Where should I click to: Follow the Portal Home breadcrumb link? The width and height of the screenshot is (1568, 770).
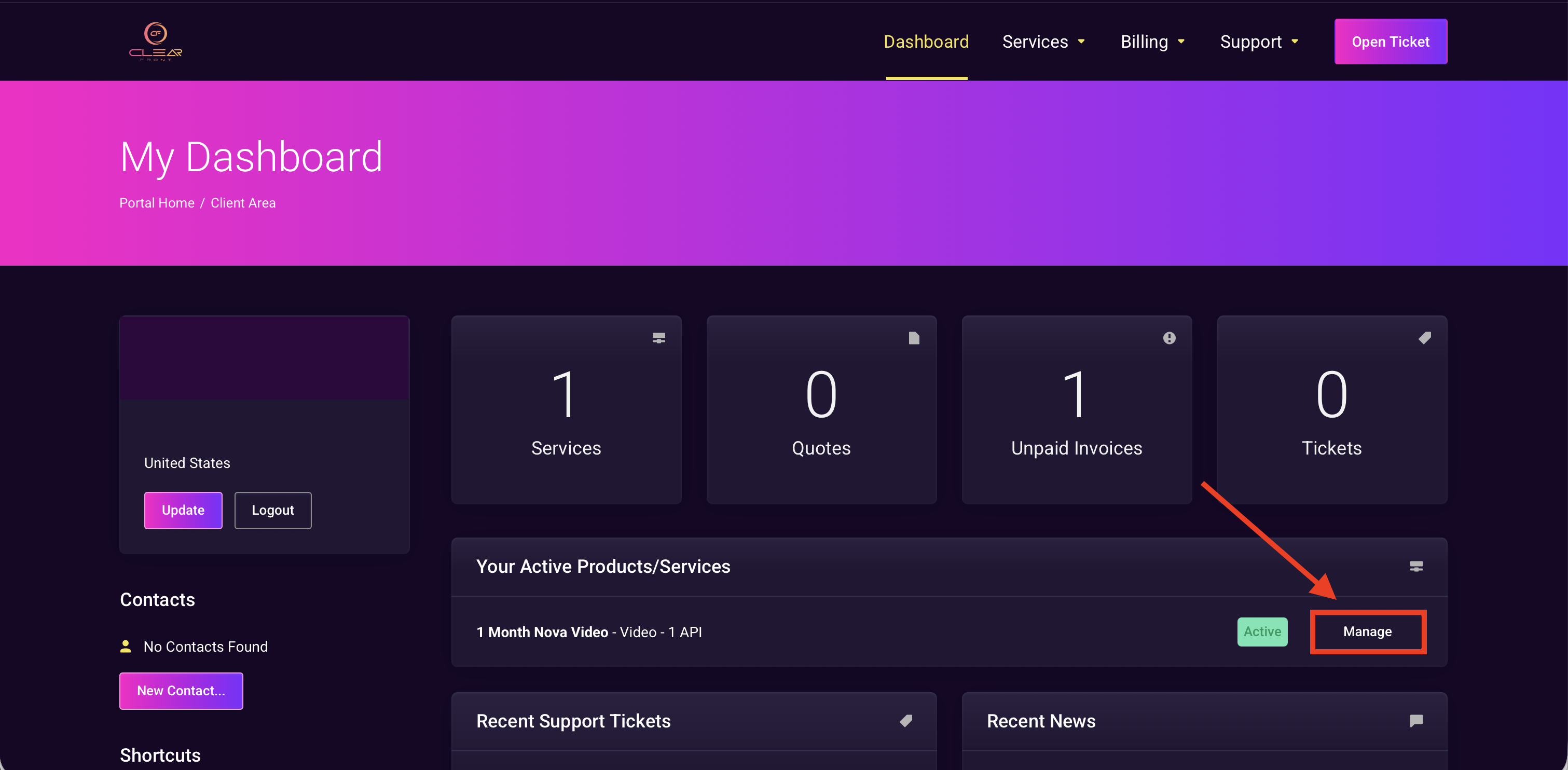point(156,203)
